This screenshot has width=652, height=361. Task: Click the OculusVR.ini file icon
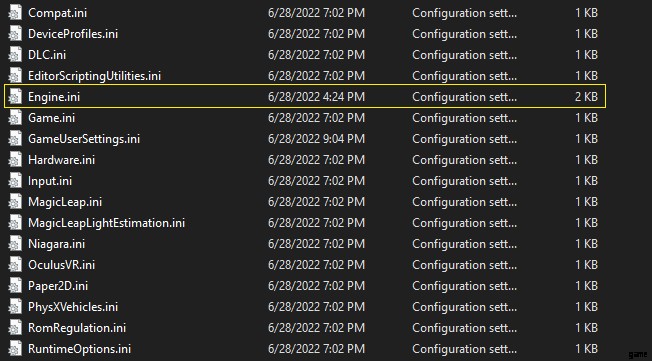tap(15, 265)
